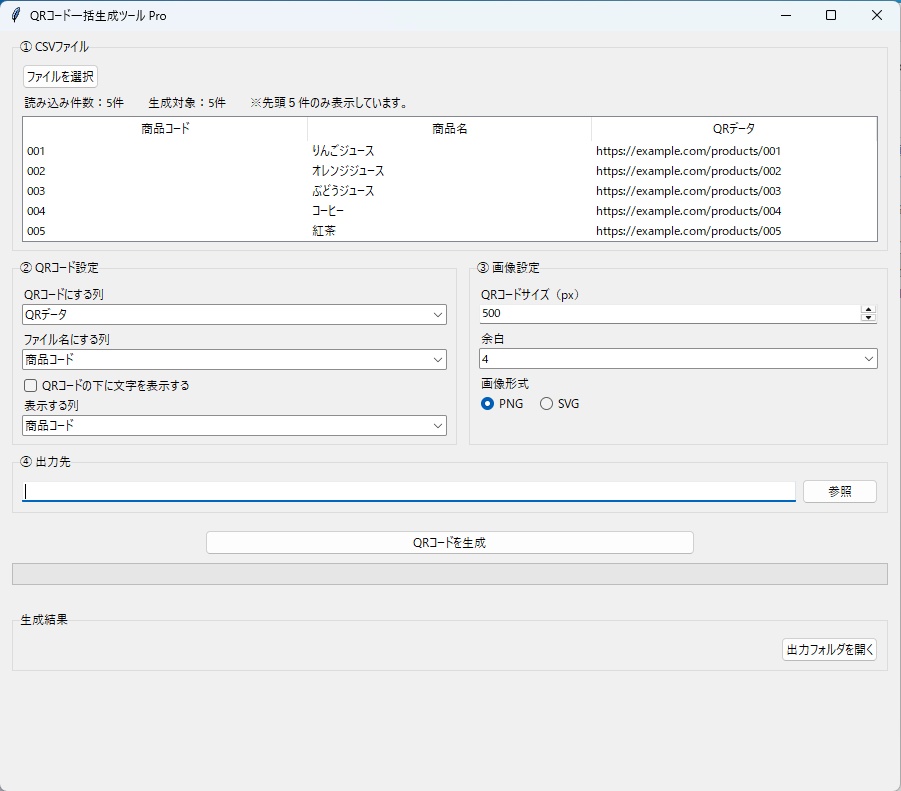The height and width of the screenshot is (791, 901).
Task: Click the 出力フォルダを開く button
Action: click(x=829, y=650)
